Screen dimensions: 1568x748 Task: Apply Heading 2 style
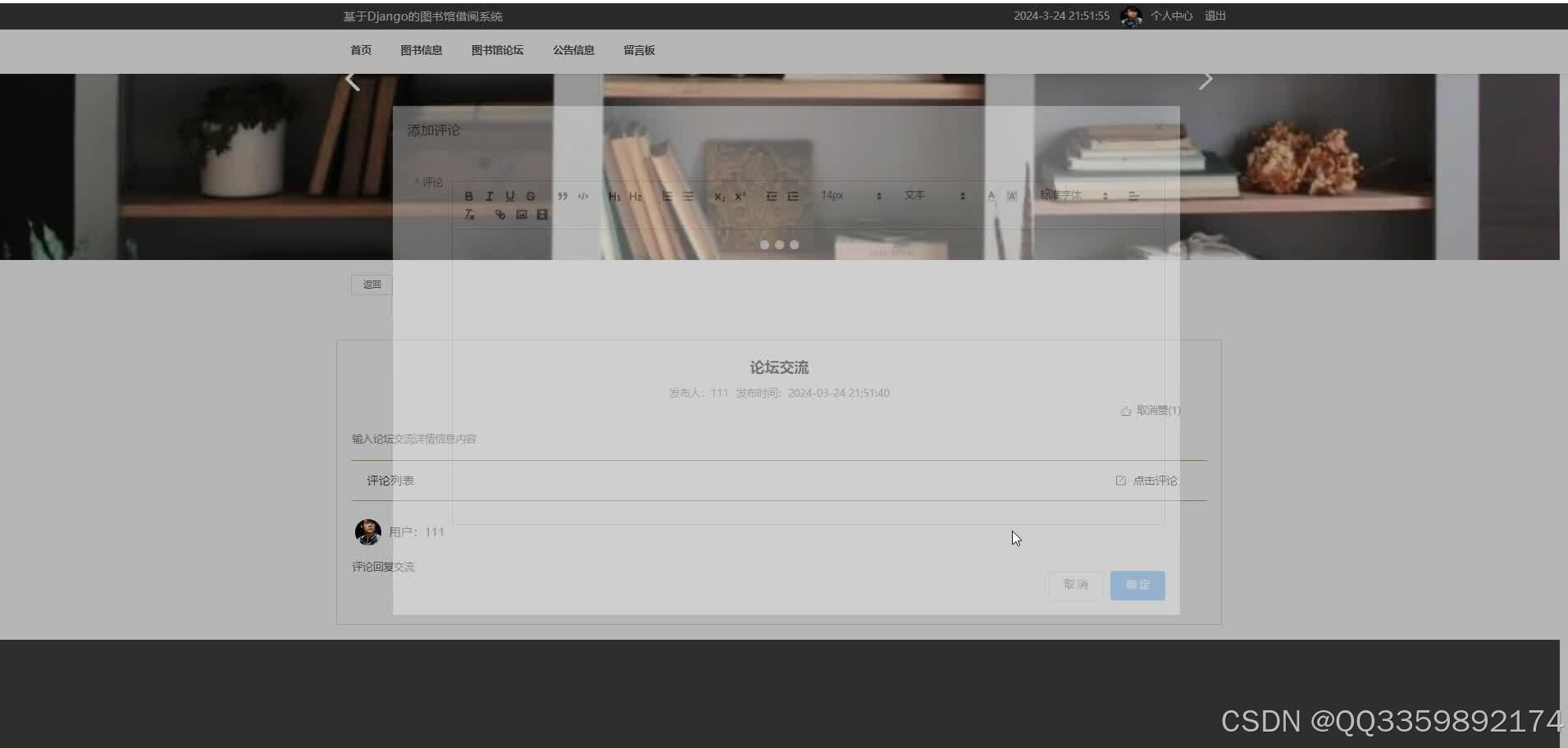(x=636, y=196)
